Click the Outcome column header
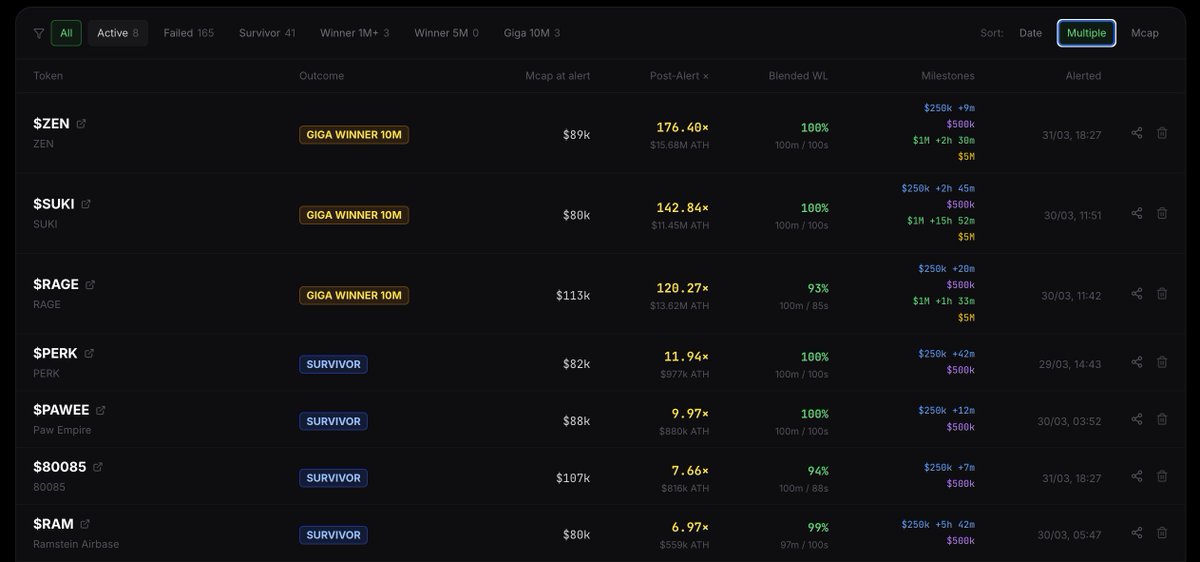This screenshot has height=562, width=1200. [321, 76]
